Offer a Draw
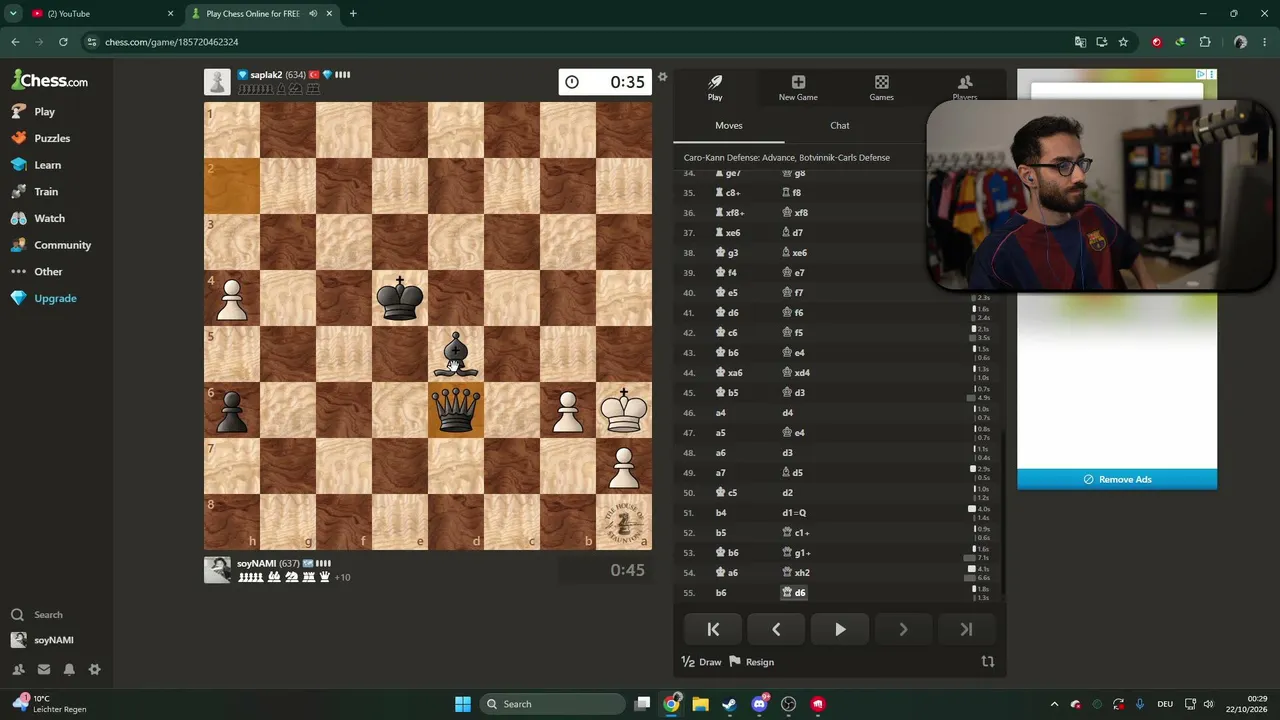 click(x=701, y=662)
